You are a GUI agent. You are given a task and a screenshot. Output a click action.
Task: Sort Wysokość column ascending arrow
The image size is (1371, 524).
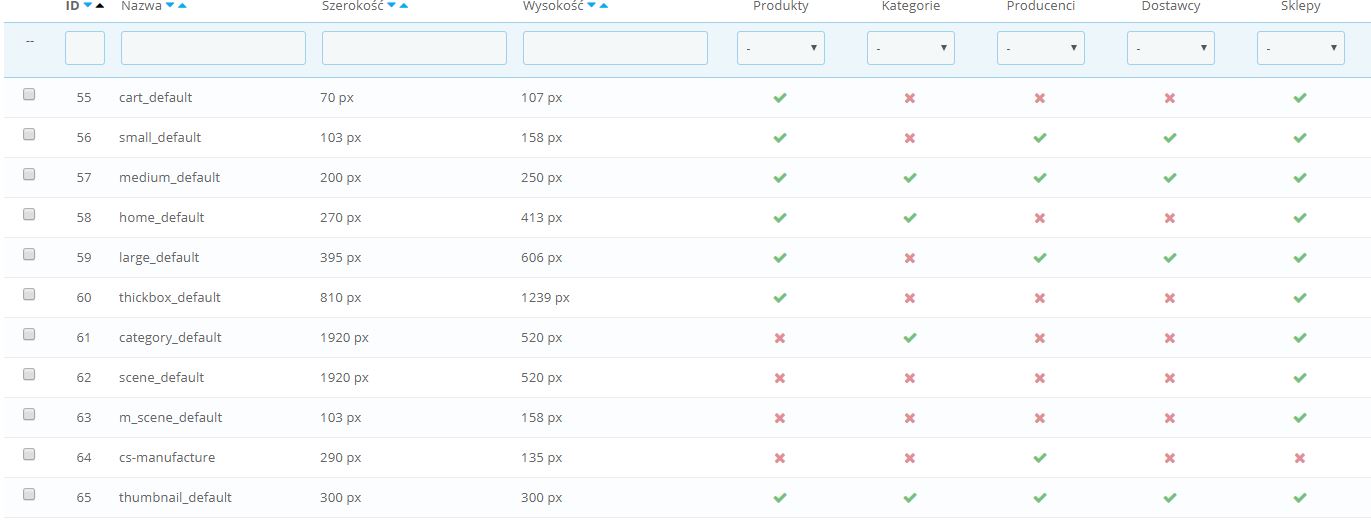pyautogui.click(x=604, y=6)
